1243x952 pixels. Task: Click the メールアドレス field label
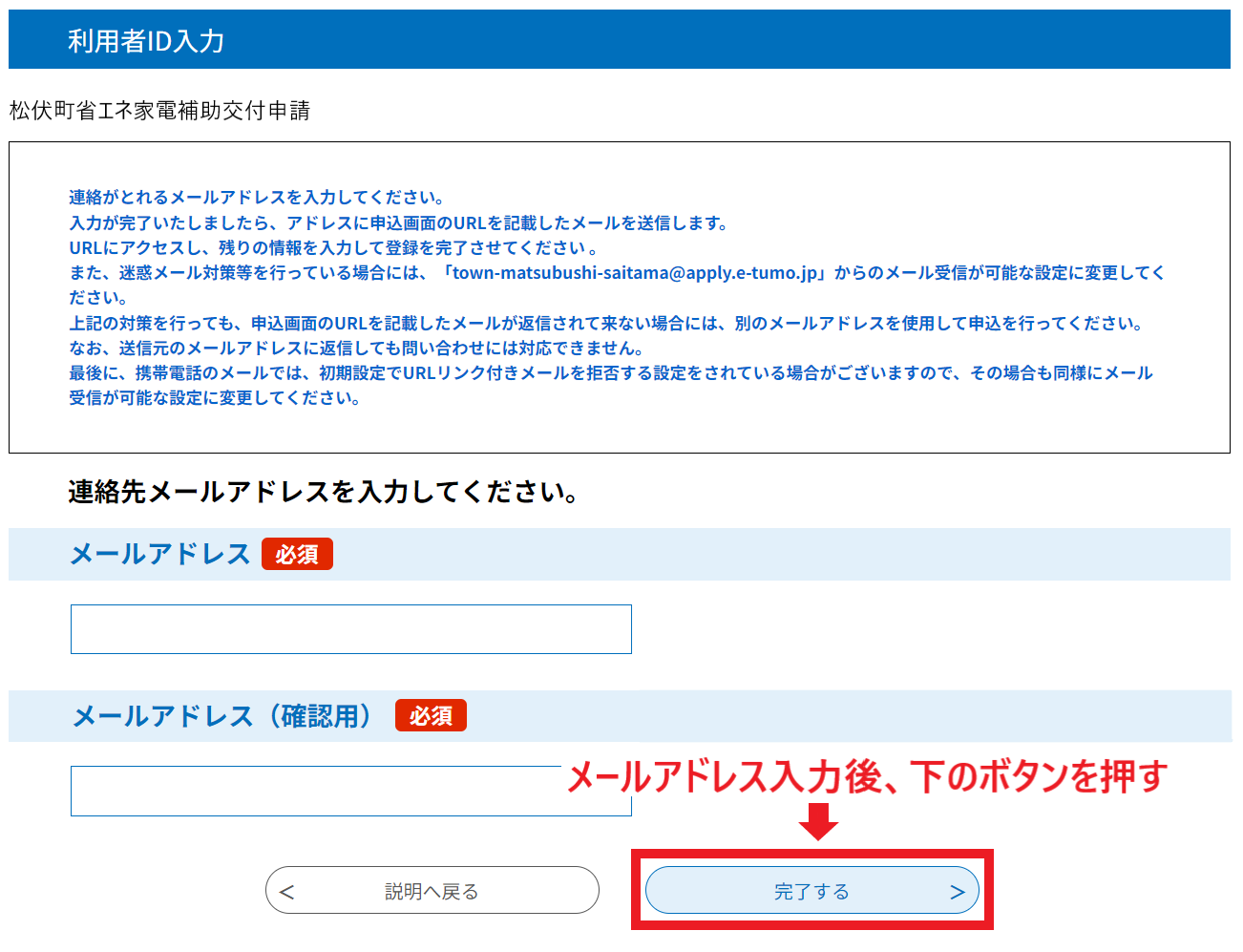(160, 554)
